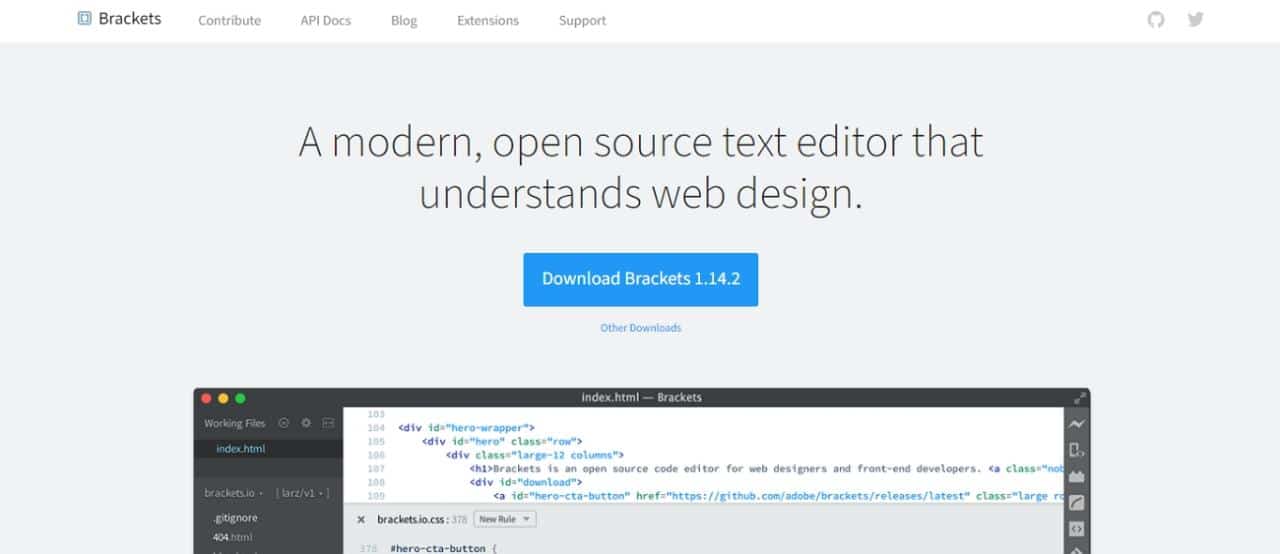The image size is (1280, 554).
Task: Open the Twitter bird icon link
Action: coord(1195,19)
